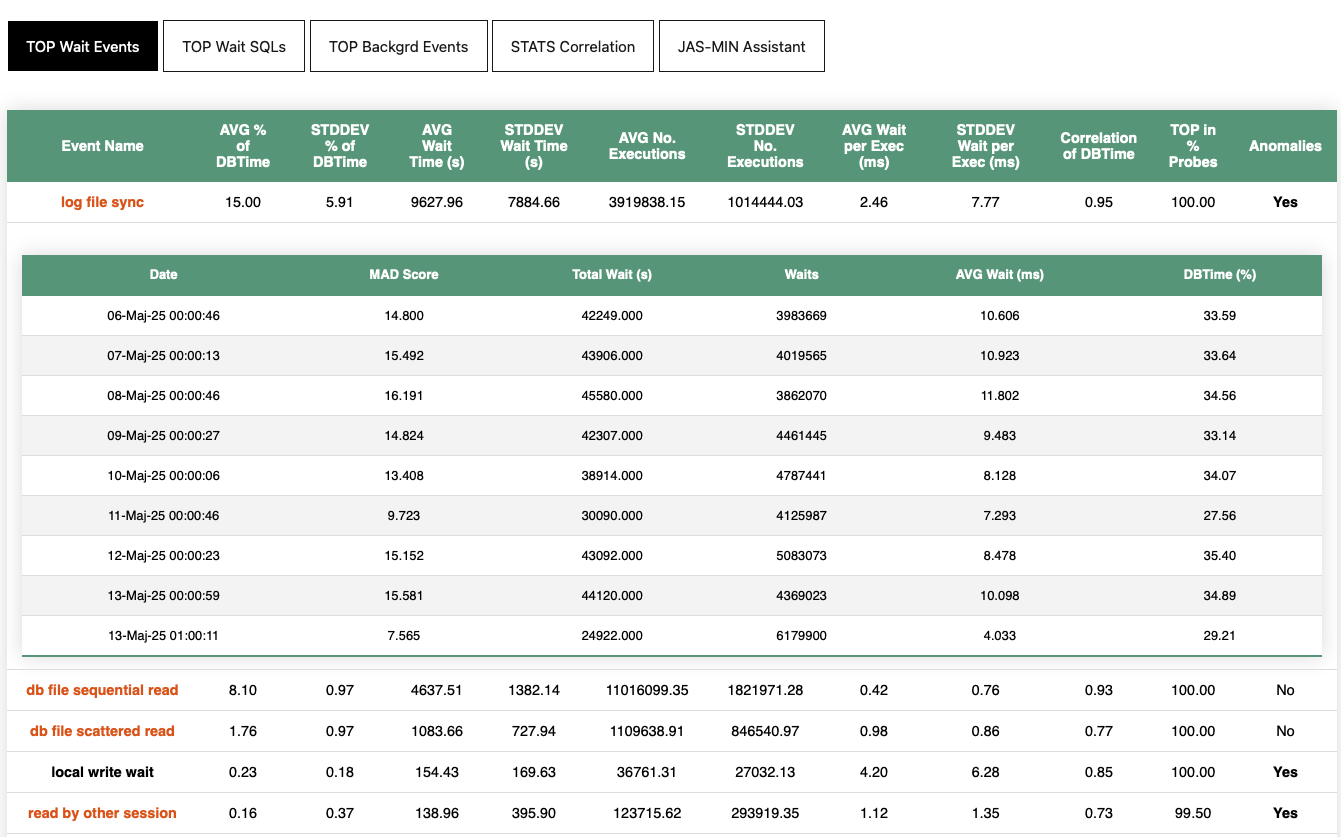Click correlation value 0.77
1341x837 pixels.
(x=1098, y=731)
